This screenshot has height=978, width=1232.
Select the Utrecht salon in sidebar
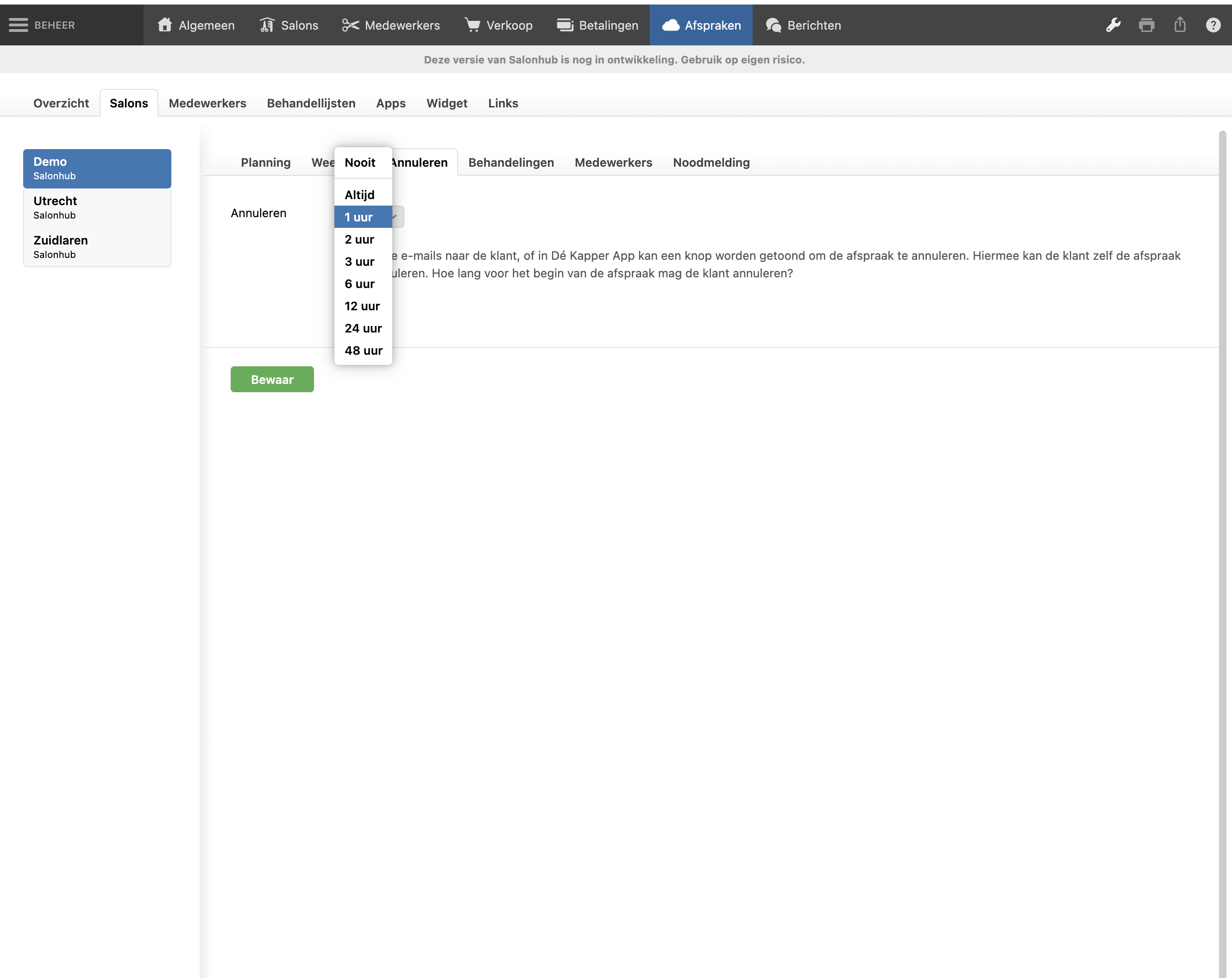pos(97,207)
